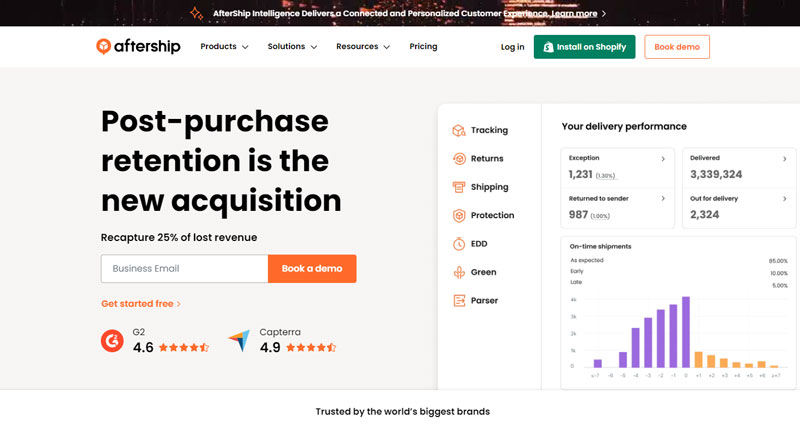Click the Late legend row

pos(679,283)
